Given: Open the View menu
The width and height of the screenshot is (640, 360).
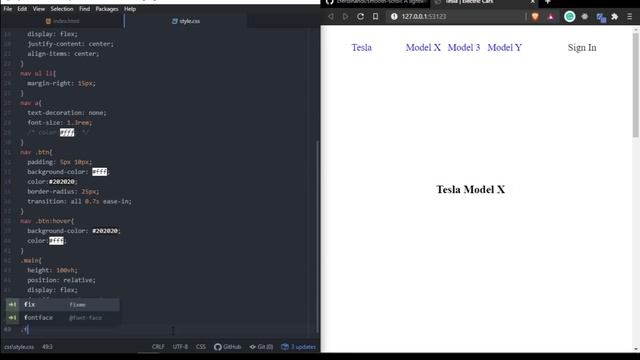Looking at the screenshot, I should click(39, 9).
